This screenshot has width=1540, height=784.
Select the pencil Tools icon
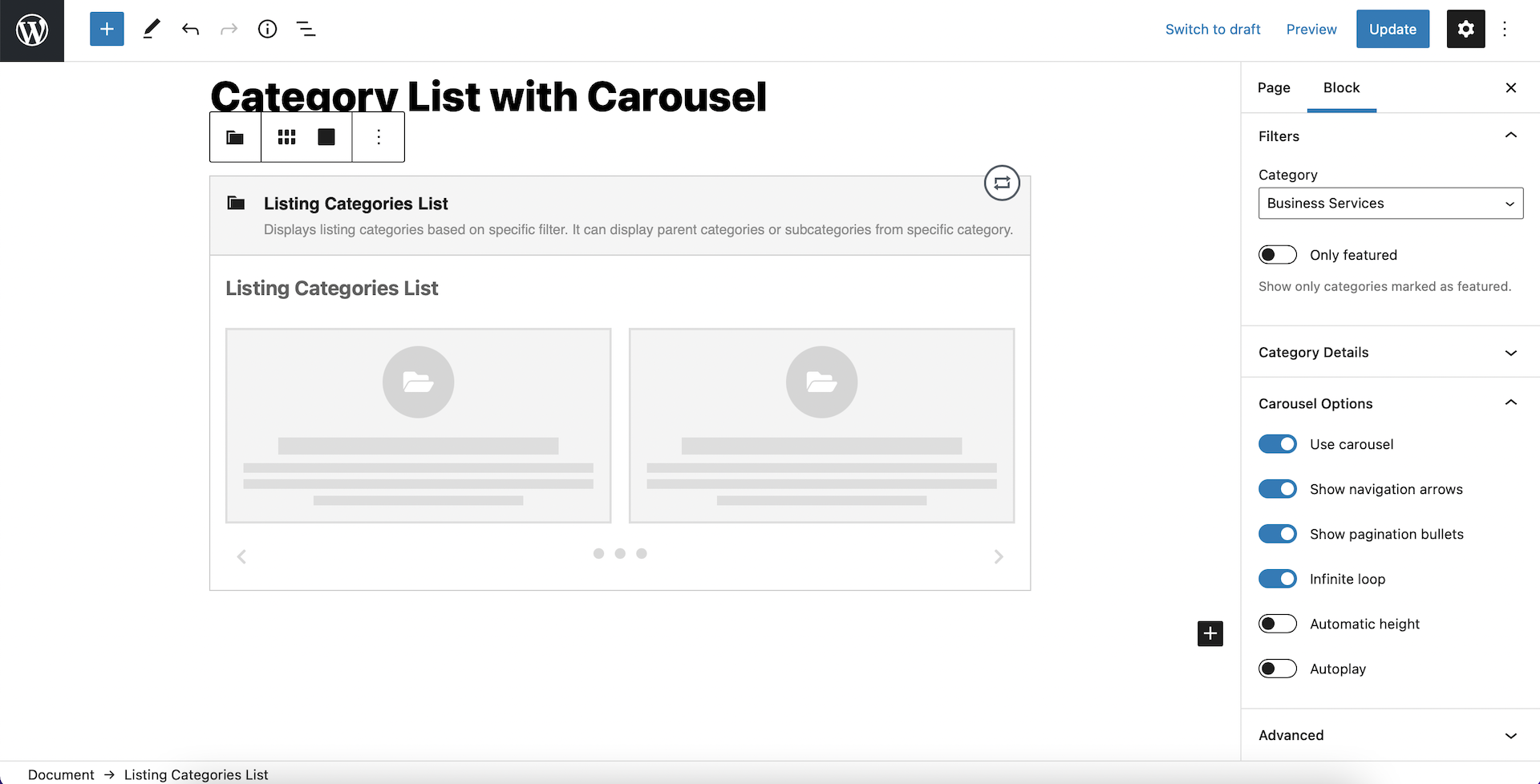point(152,30)
